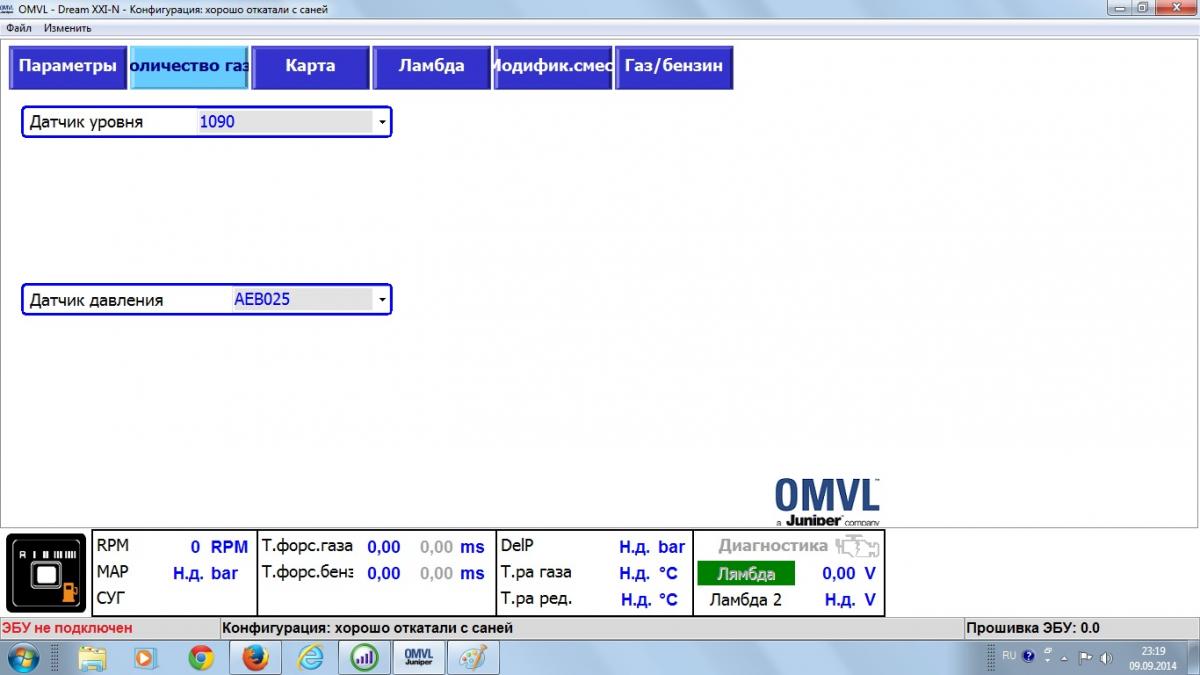Click the green chart app taskbar icon
Screen dimensions: 1200x675
coord(364,657)
